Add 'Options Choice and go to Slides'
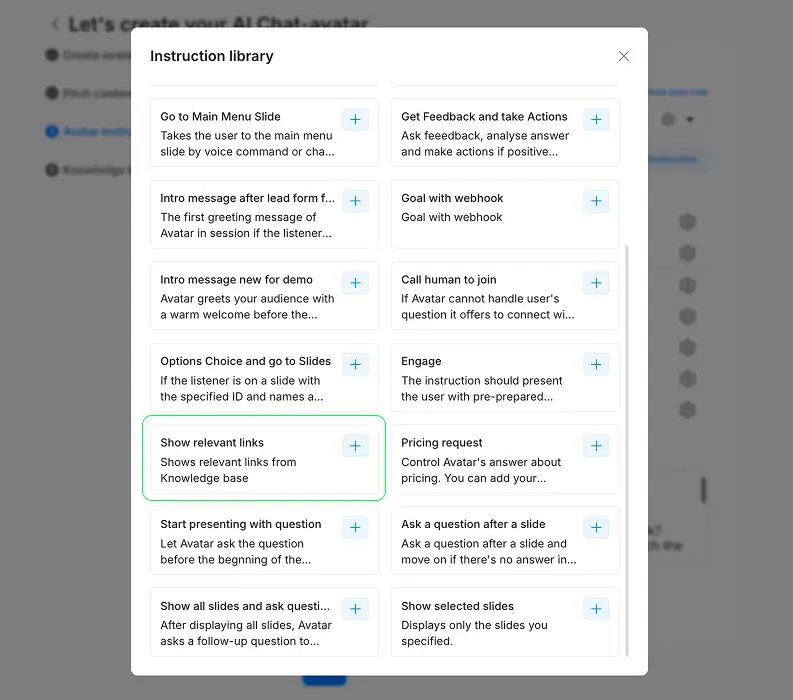 point(355,365)
